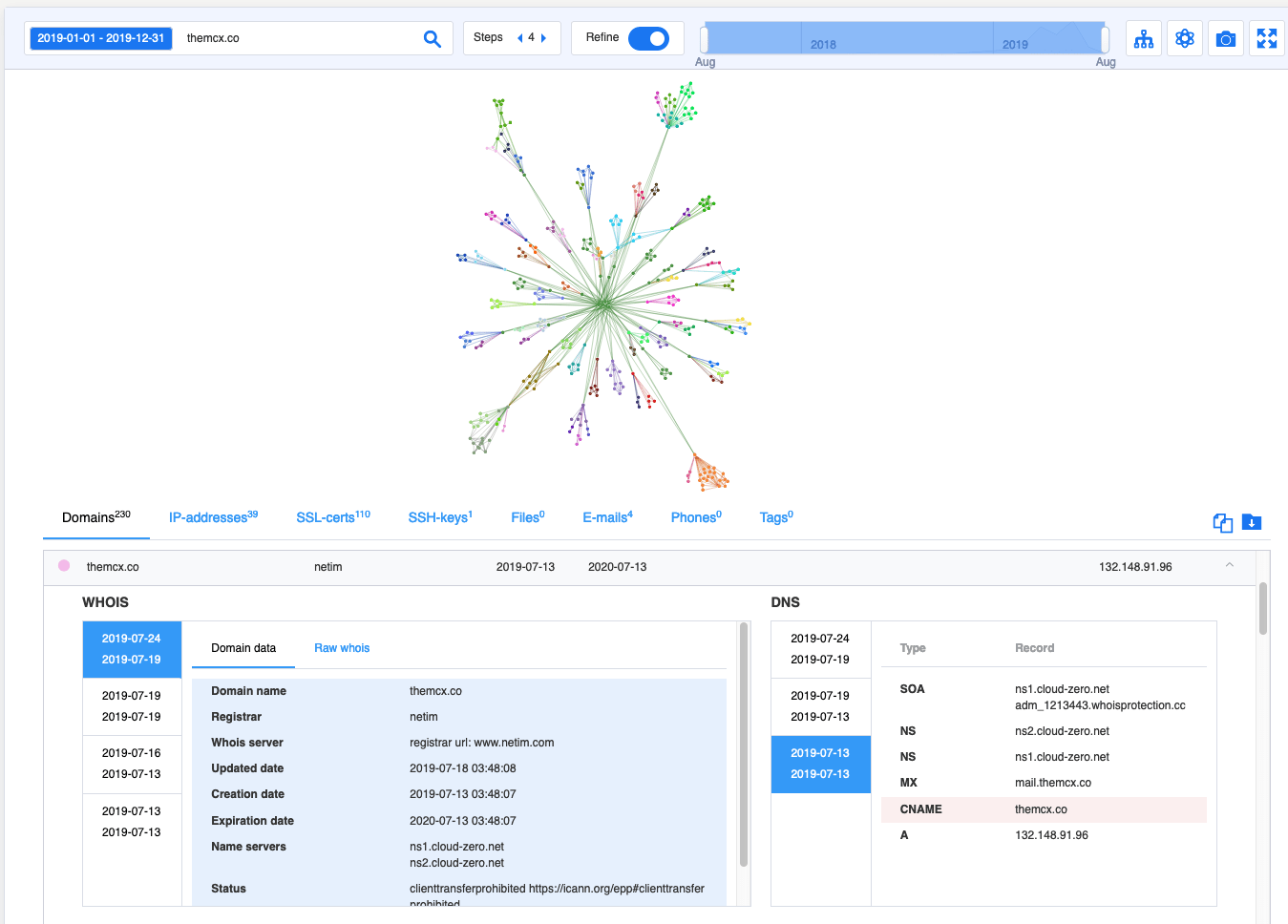1288x924 pixels.
Task: Select the E-mails tab
Action: pos(607,516)
